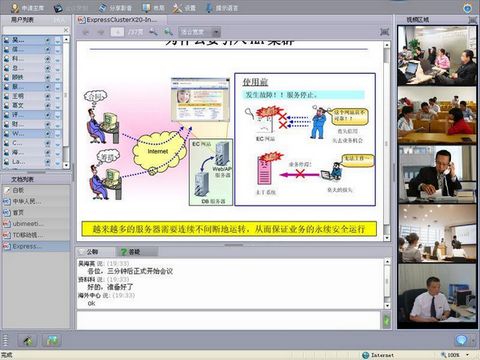Select the video of man on phone
Viewport: 480px width, 360px height.
(x=437, y=174)
